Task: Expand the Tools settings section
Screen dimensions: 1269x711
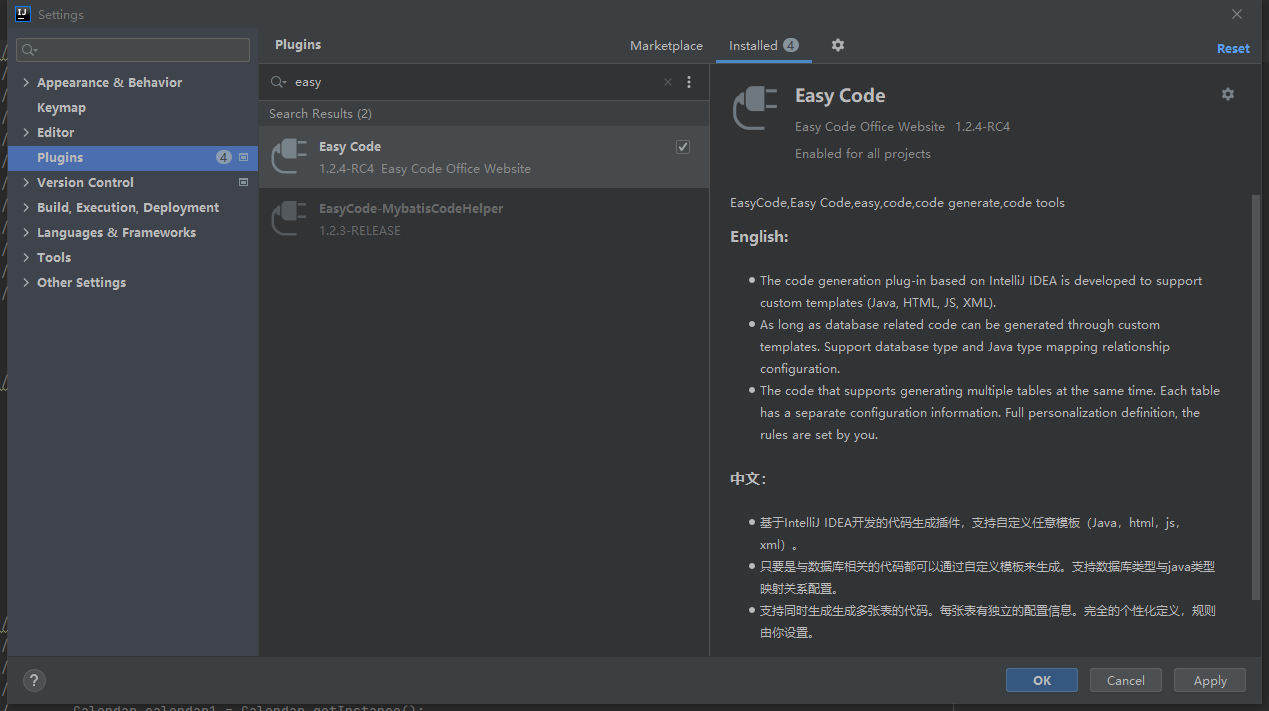Action: click(26, 257)
